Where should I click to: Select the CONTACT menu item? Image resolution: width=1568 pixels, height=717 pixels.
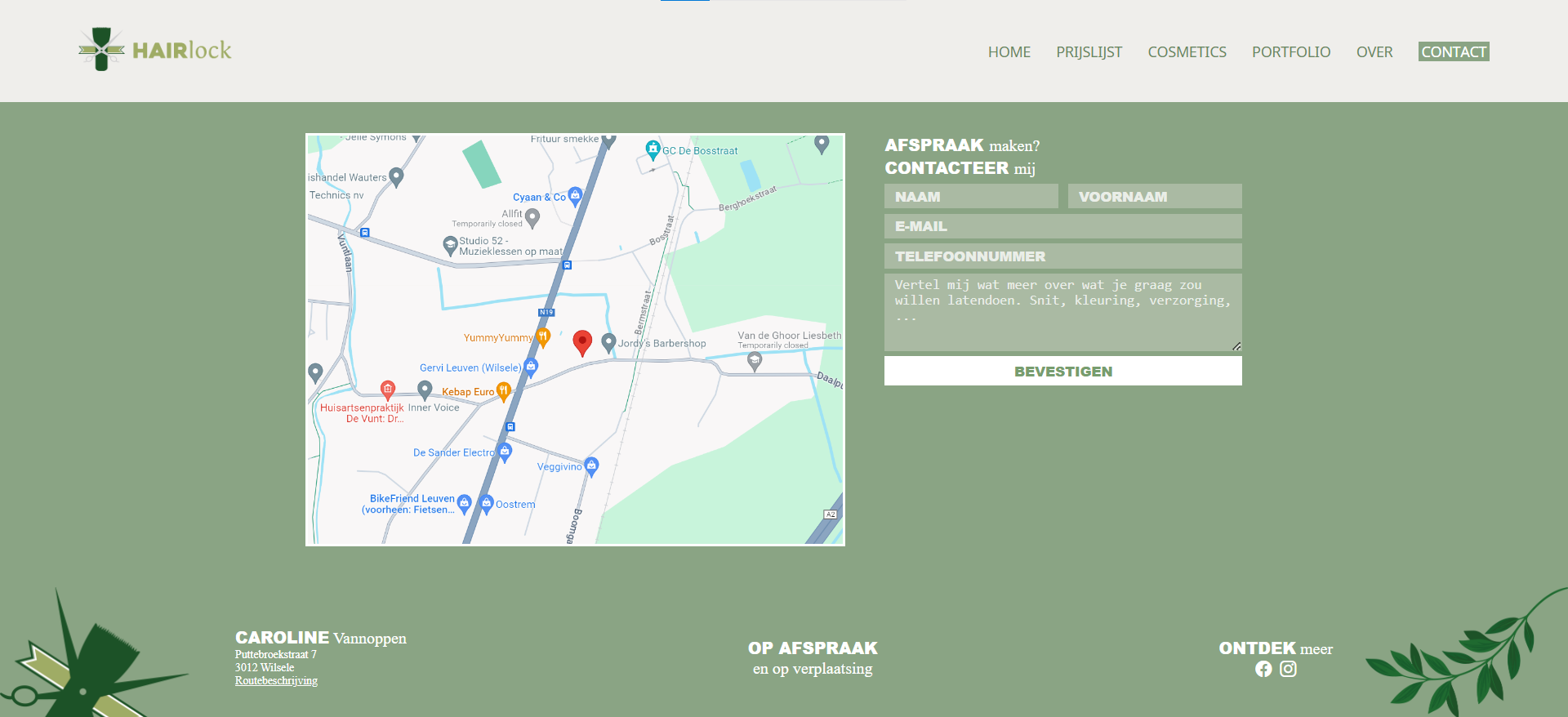(1454, 51)
